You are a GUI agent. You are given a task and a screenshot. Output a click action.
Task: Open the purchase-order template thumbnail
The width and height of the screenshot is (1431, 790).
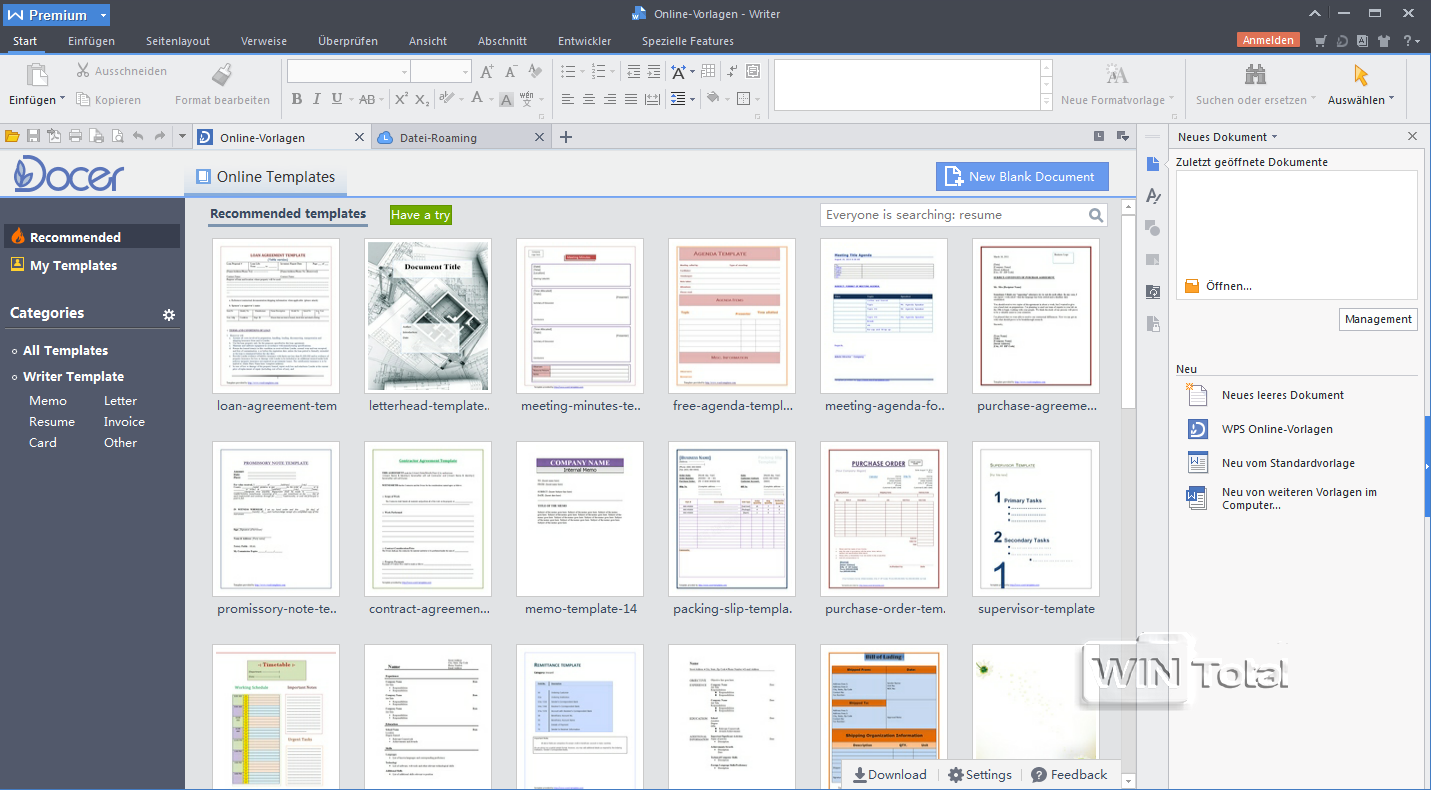pos(884,518)
